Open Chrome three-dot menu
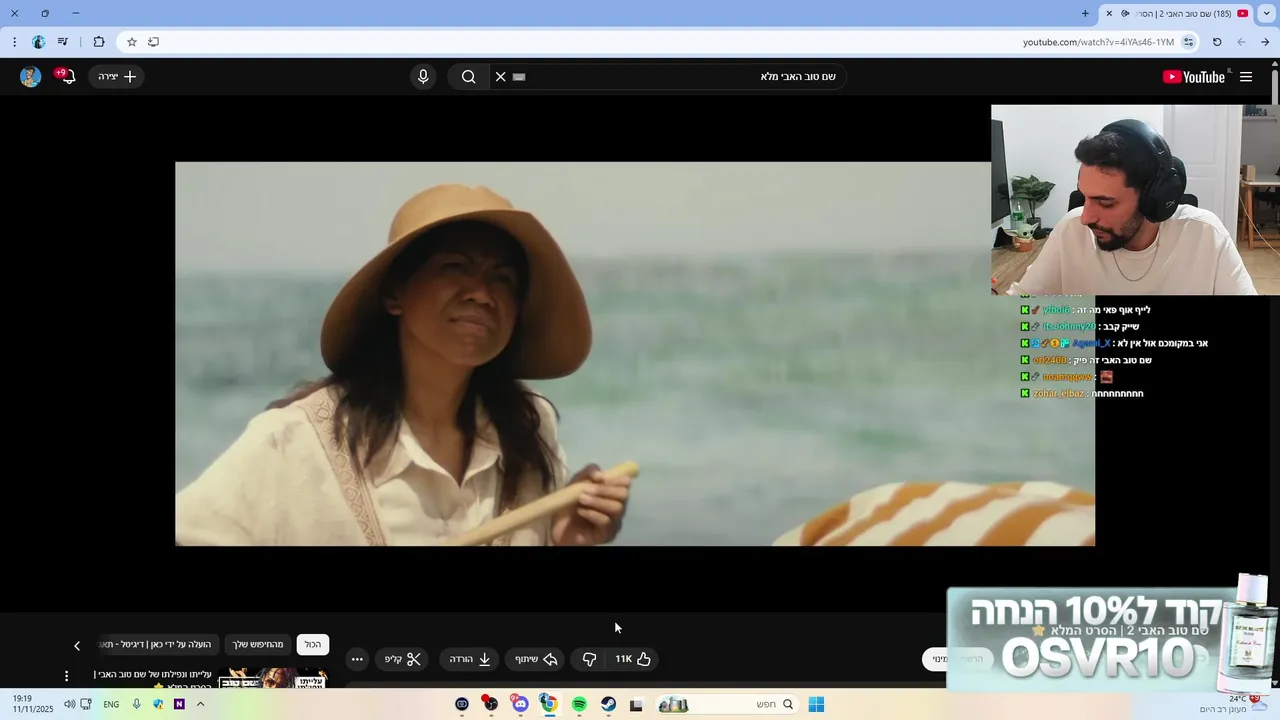The width and height of the screenshot is (1280, 720). point(14,42)
